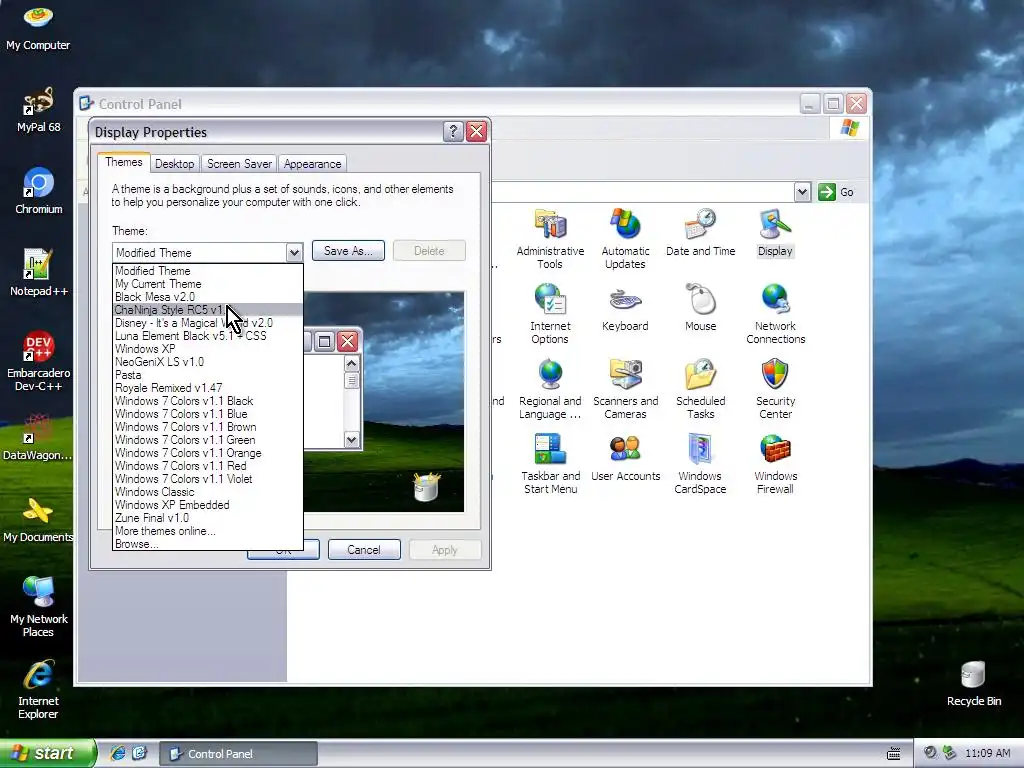Choose Luna Element Black v5.1 theme
This screenshot has height=768, width=1024.
tap(208, 336)
